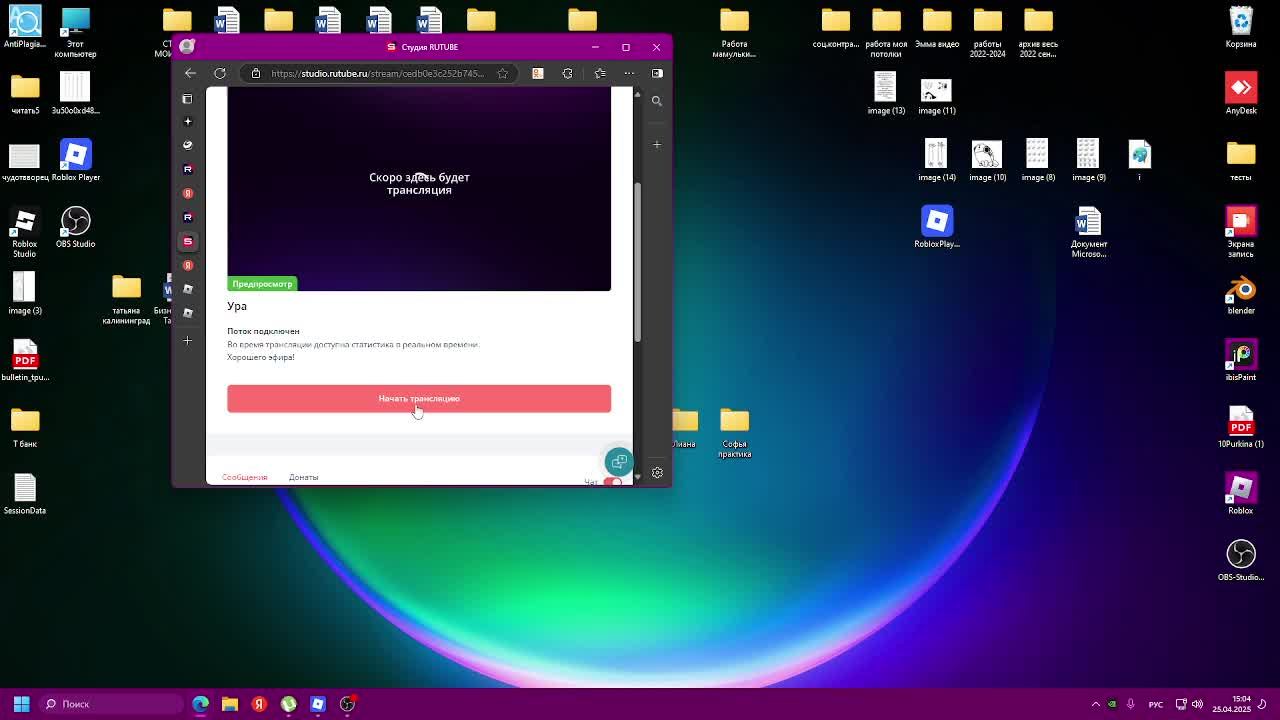Click the plus icon in right sidebar
The width and height of the screenshot is (1280, 720).
coord(657,145)
